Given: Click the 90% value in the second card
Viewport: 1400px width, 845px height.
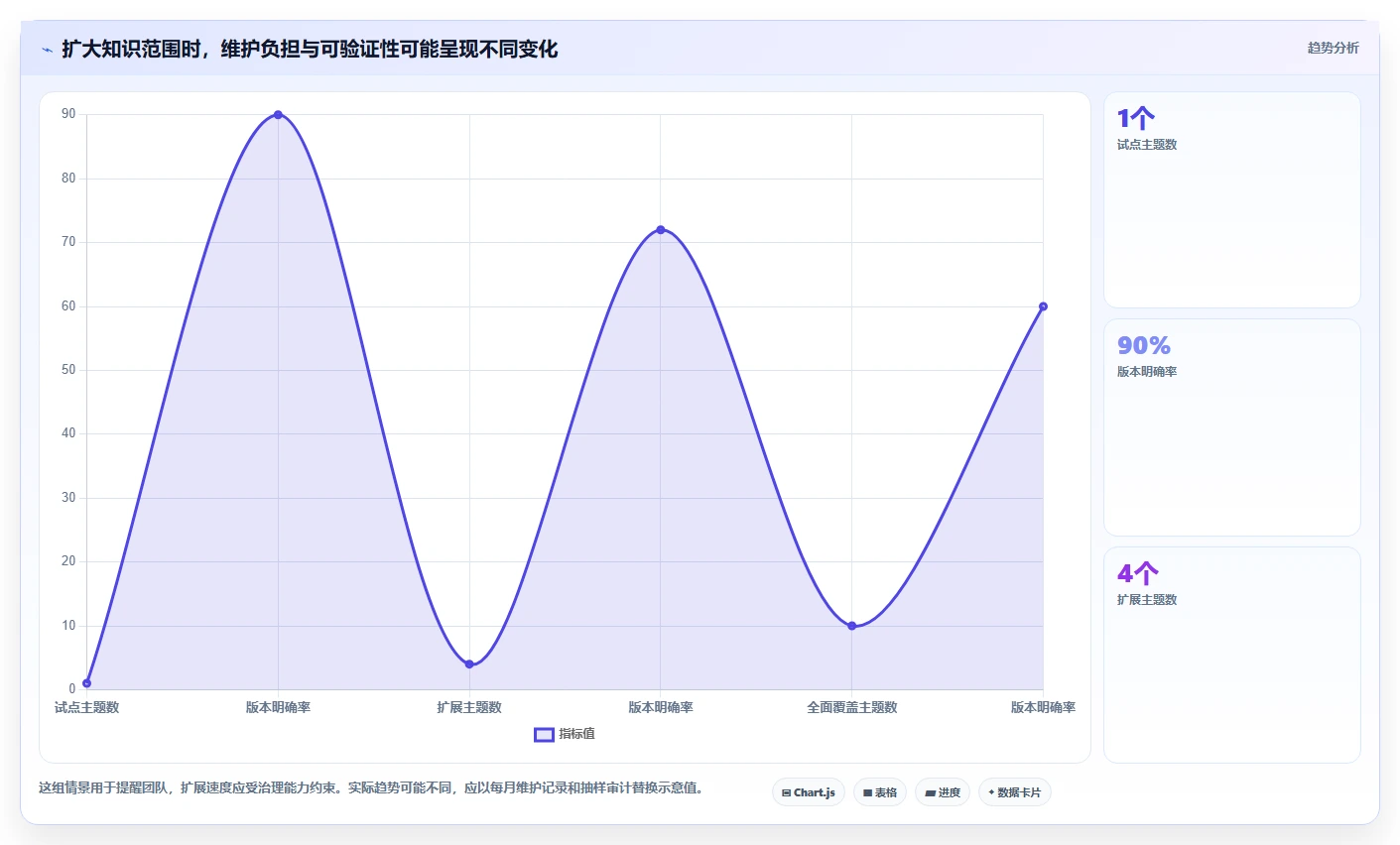Looking at the screenshot, I should (1144, 345).
